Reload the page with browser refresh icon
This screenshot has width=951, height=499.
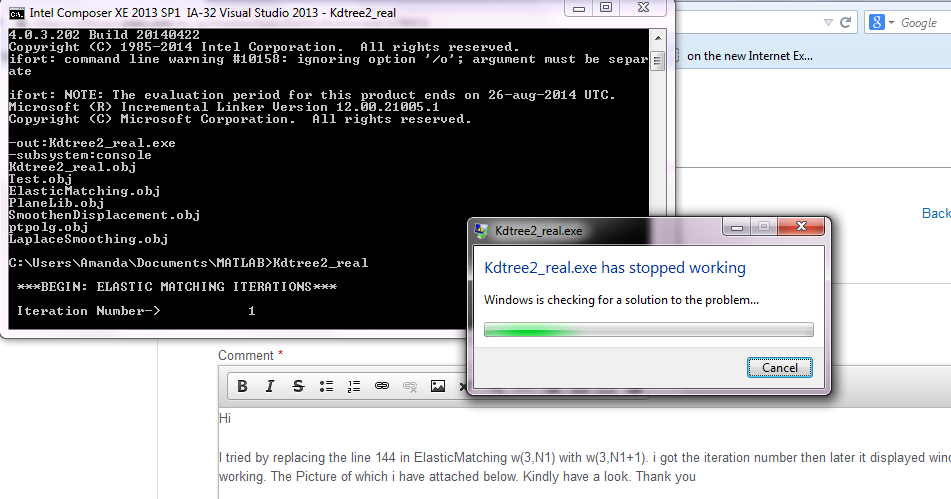[x=846, y=22]
